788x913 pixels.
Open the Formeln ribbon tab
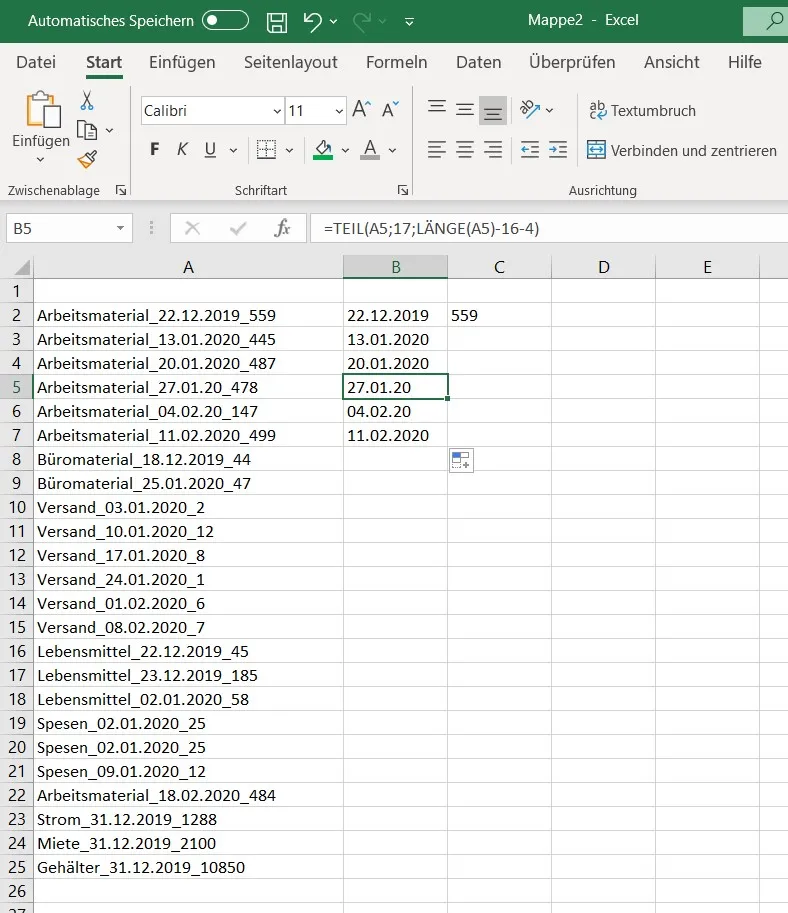pos(396,62)
